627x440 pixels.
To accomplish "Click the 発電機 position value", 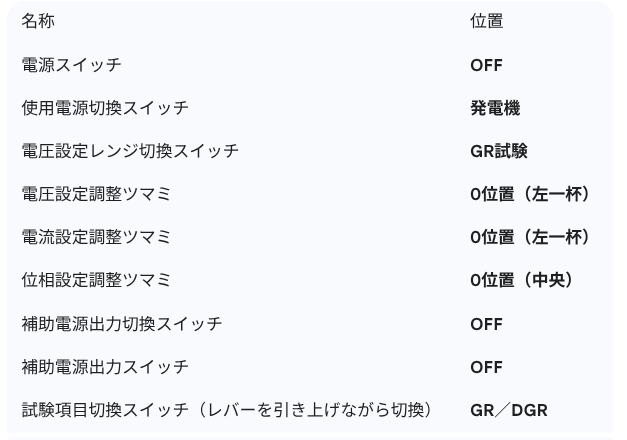I will (x=495, y=108).
